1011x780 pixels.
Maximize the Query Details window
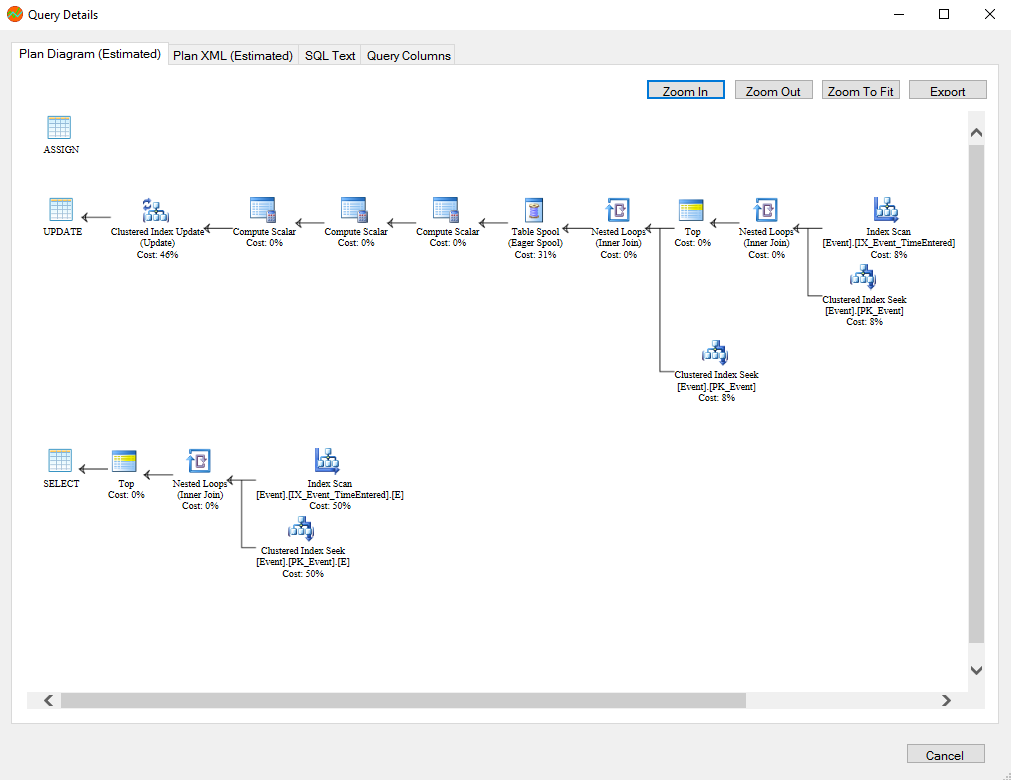pyautogui.click(x=944, y=14)
